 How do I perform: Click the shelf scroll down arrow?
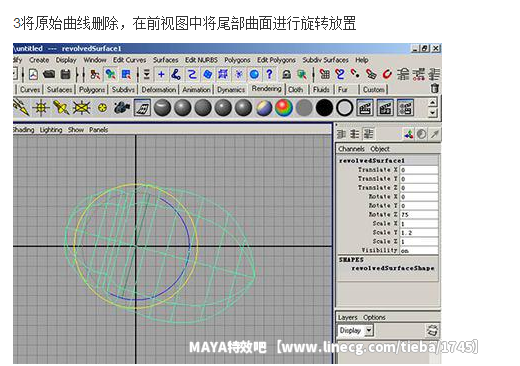(432, 112)
